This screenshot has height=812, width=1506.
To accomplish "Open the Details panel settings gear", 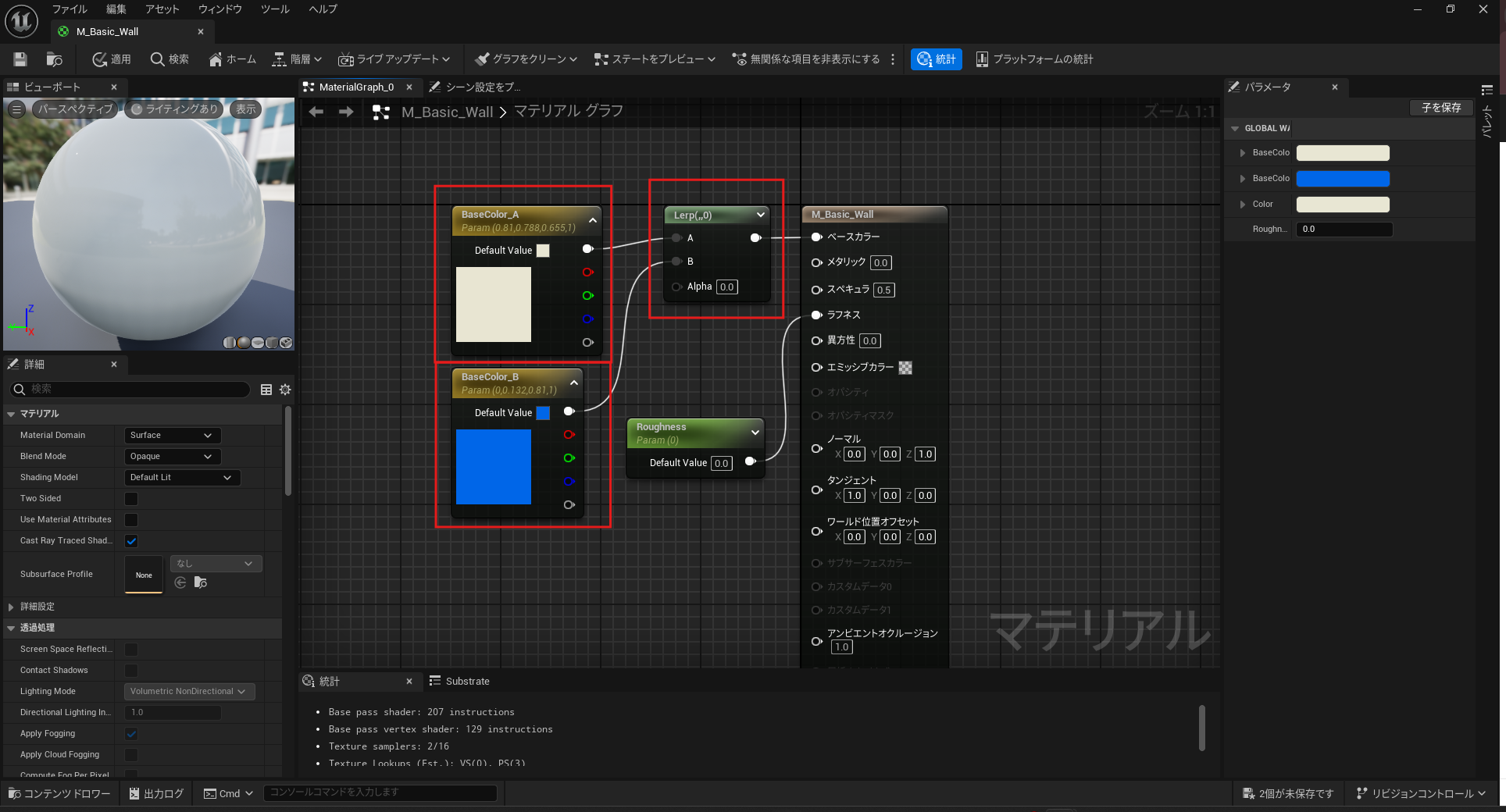I will tap(285, 390).
